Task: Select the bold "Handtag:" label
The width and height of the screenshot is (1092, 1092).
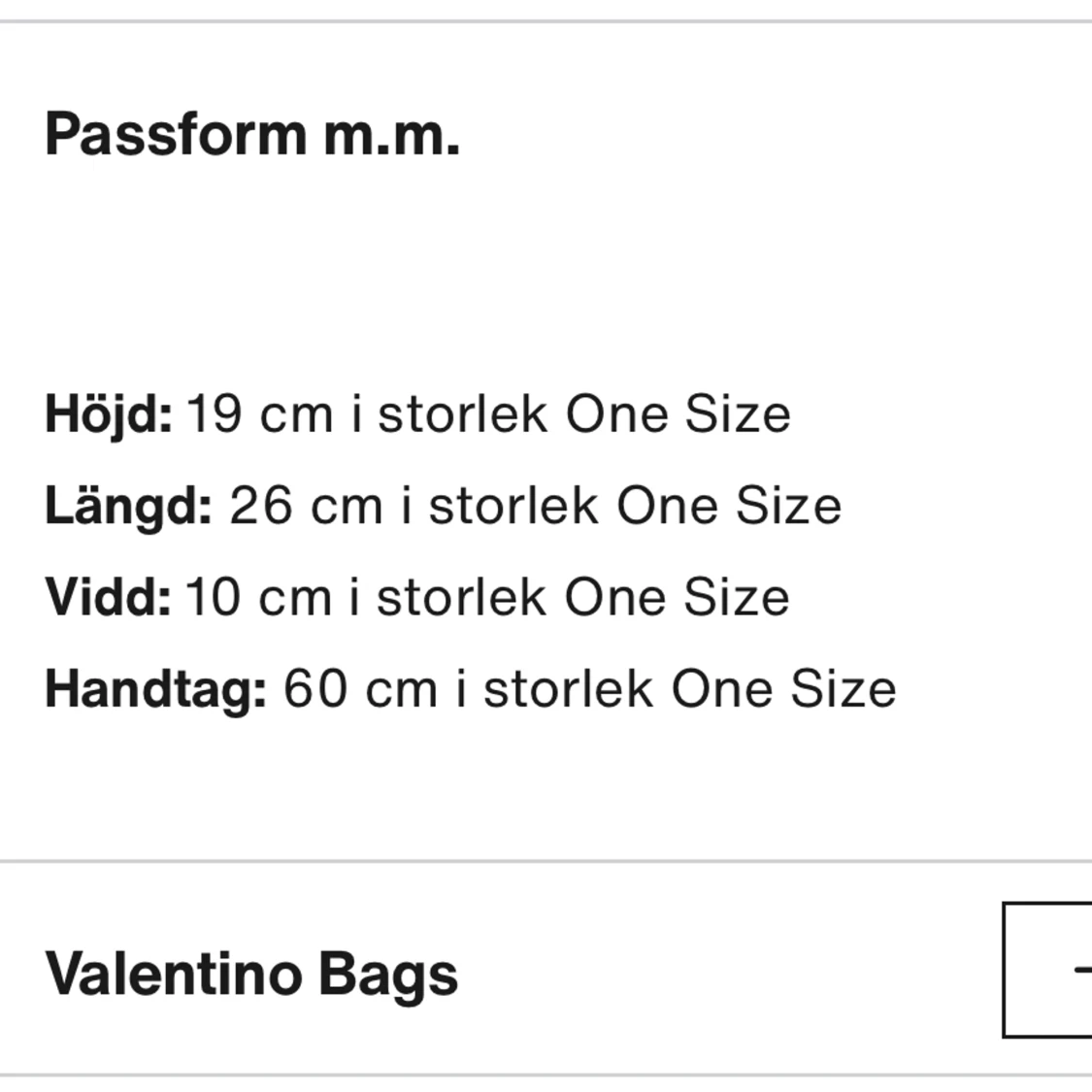Action: (x=155, y=689)
